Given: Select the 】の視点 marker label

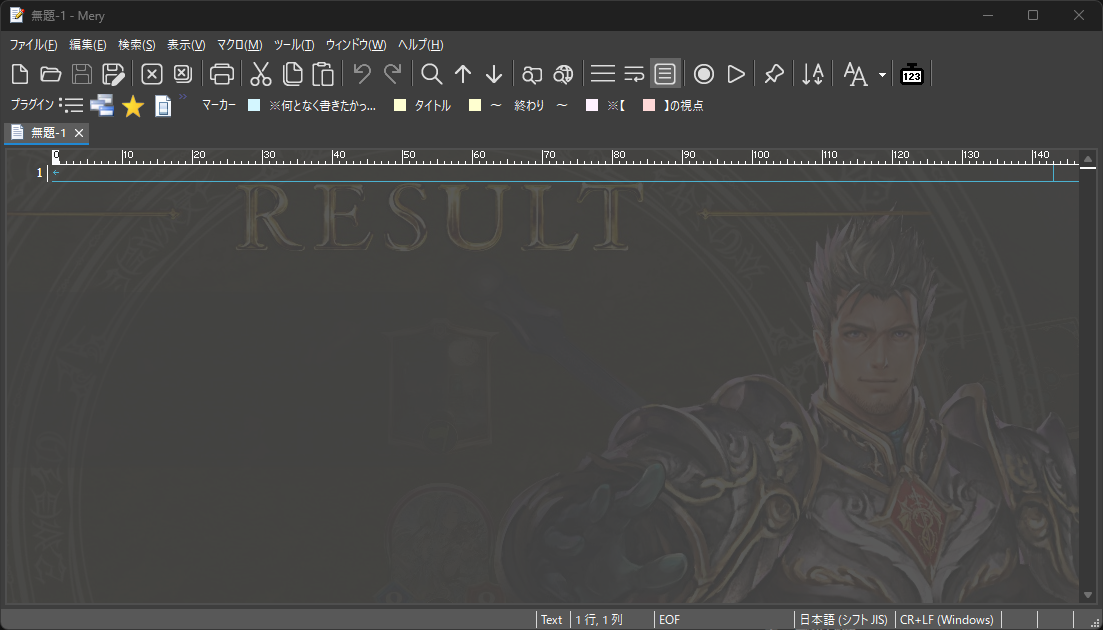Looking at the screenshot, I should tap(683, 105).
